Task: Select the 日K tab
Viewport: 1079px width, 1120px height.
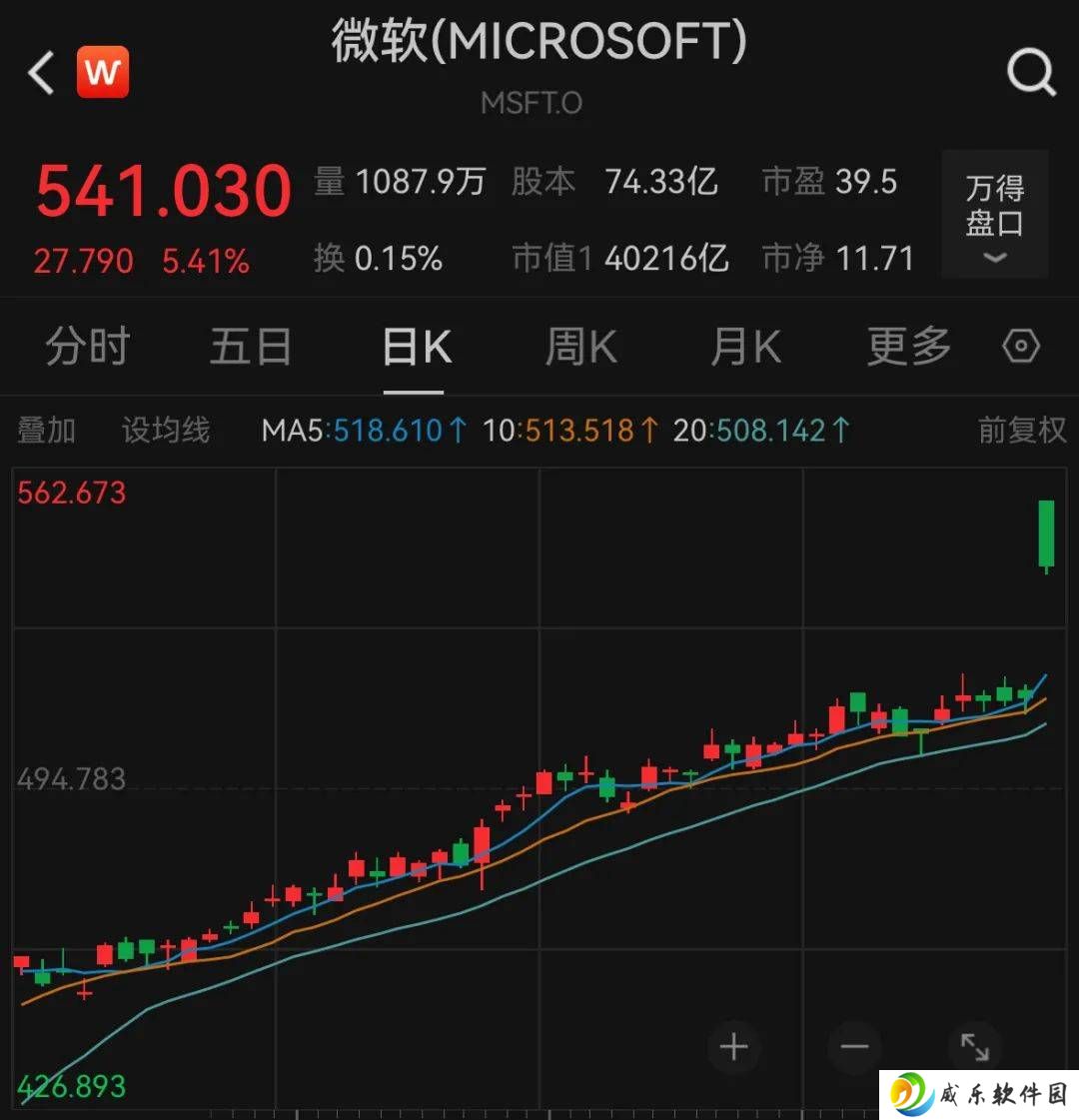Action: click(417, 347)
